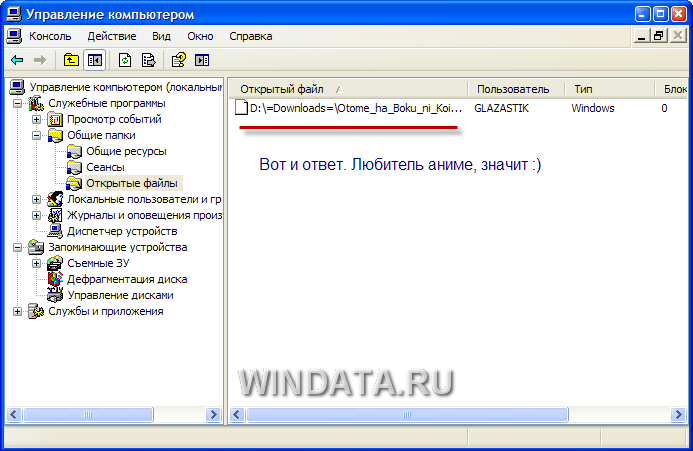Select Диспетчер устройств tree item
693x451 pixels.
pyautogui.click(x=122, y=231)
